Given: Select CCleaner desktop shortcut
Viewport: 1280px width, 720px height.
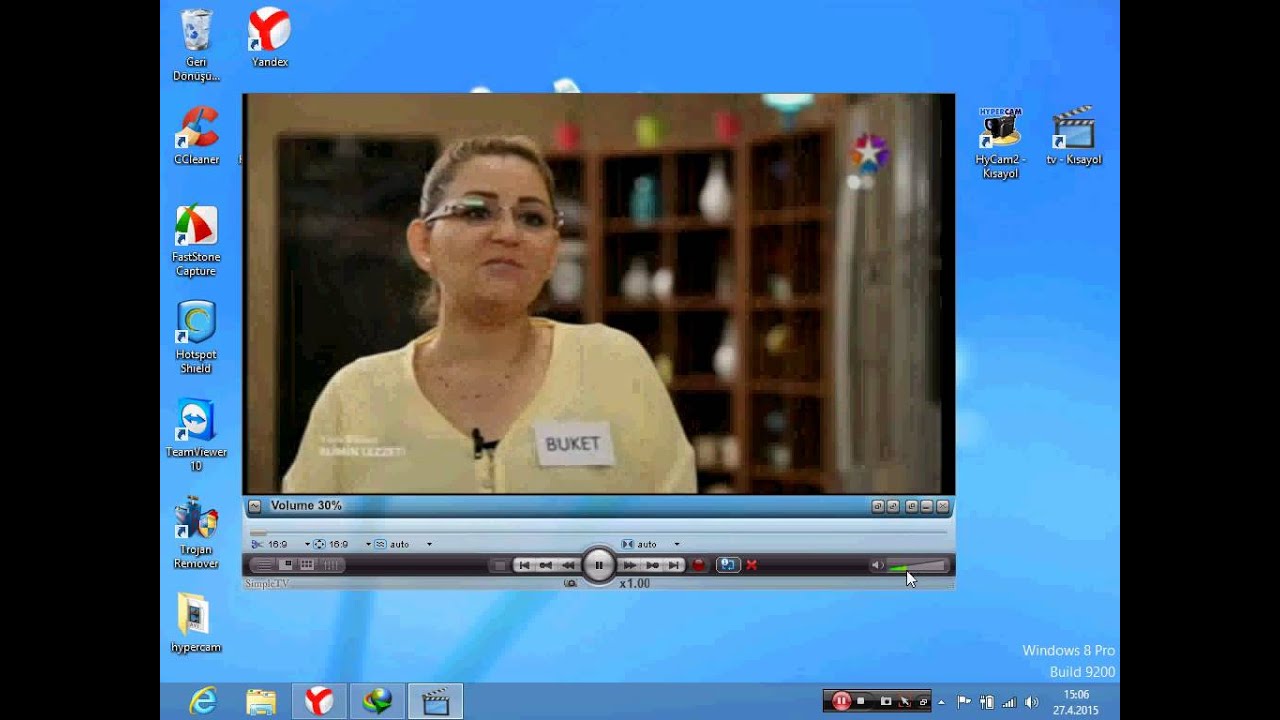Looking at the screenshot, I should coord(196,136).
